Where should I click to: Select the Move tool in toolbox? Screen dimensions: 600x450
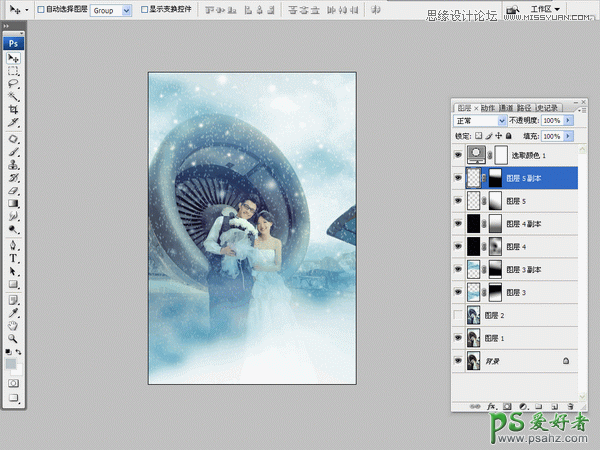[14, 59]
